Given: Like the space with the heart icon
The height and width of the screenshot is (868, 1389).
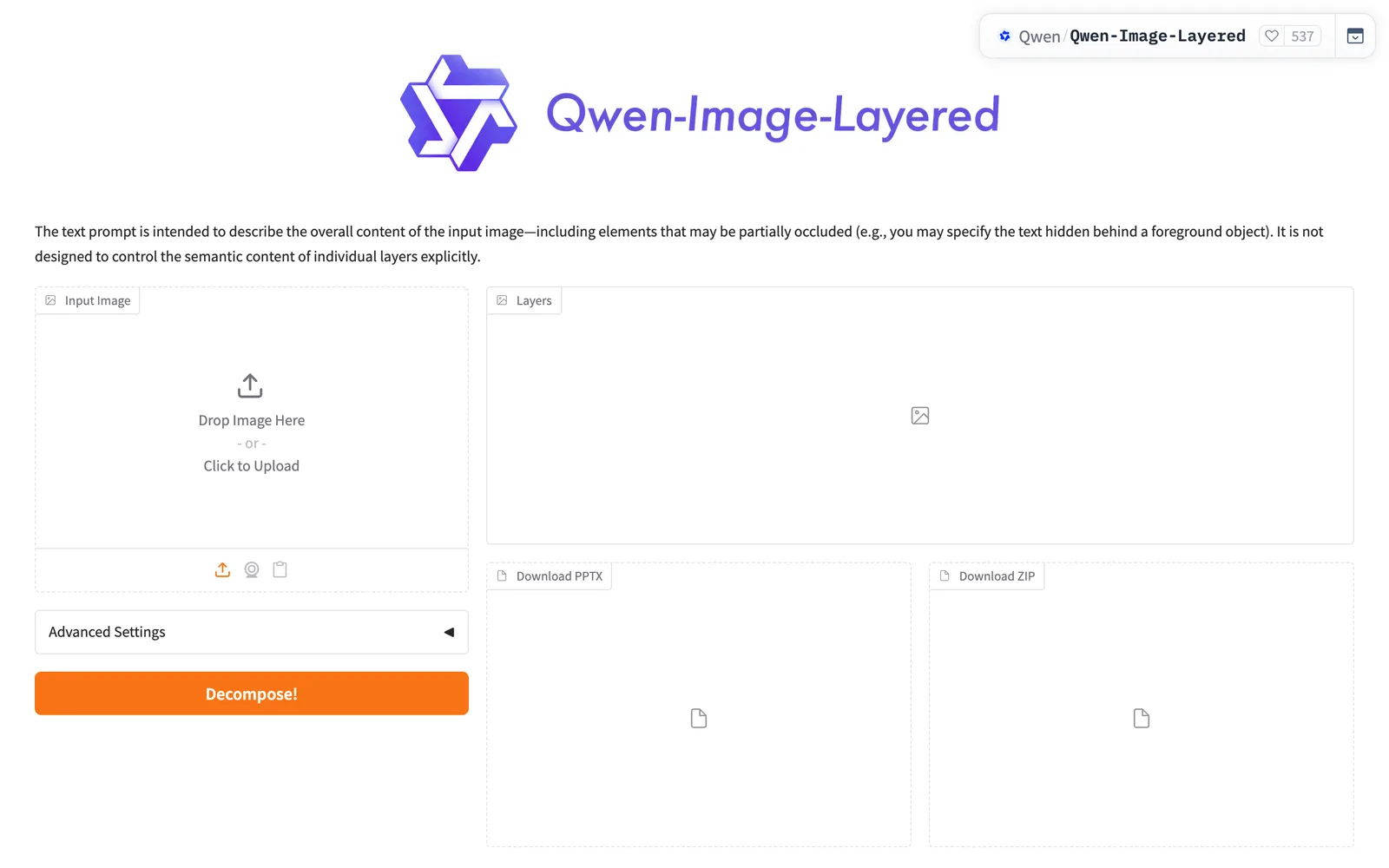Looking at the screenshot, I should (1272, 36).
